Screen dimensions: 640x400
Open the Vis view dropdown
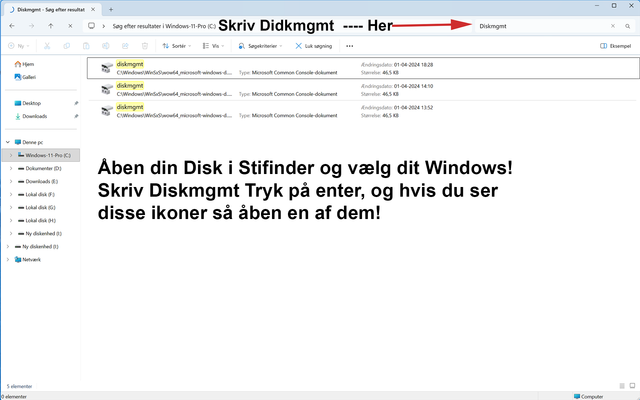pyautogui.click(x=213, y=46)
